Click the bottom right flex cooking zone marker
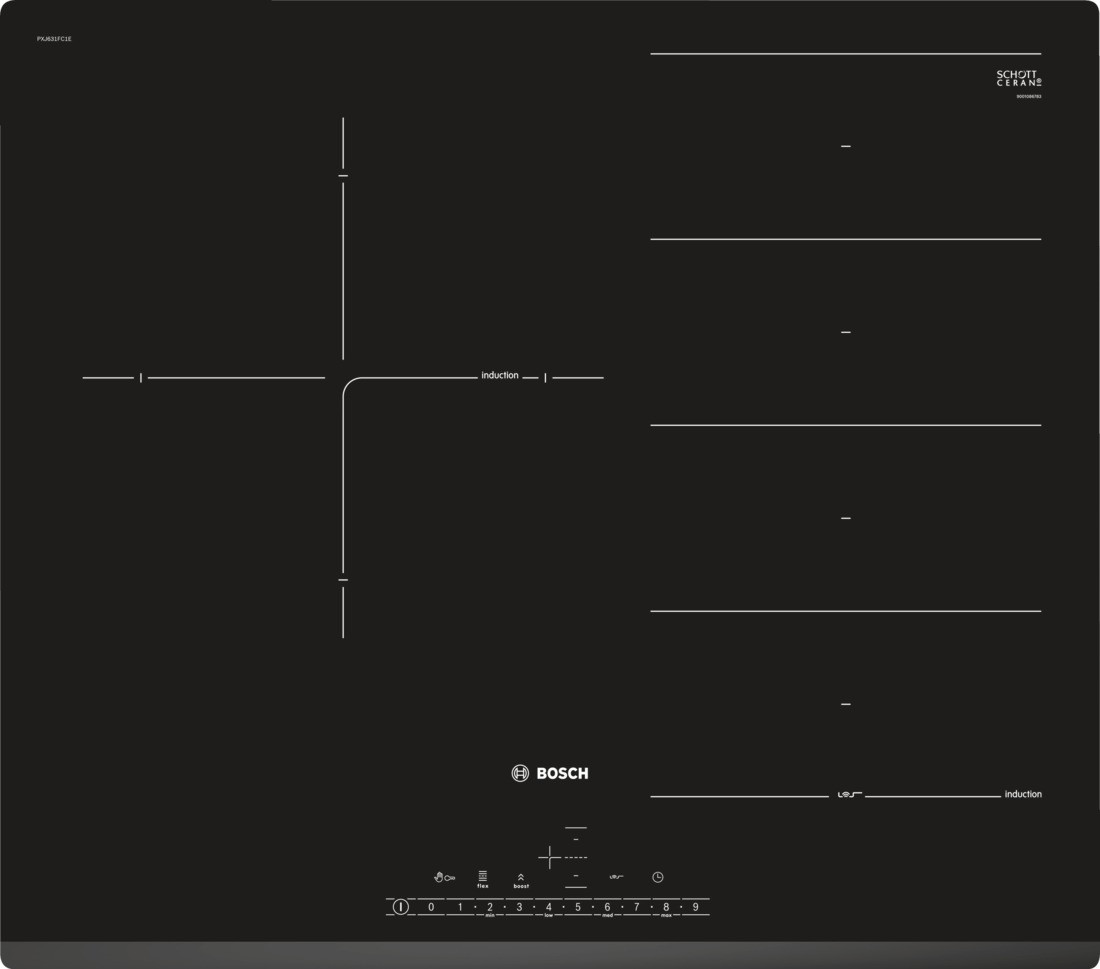Viewport: 1100px width, 969px height. pos(846,704)
